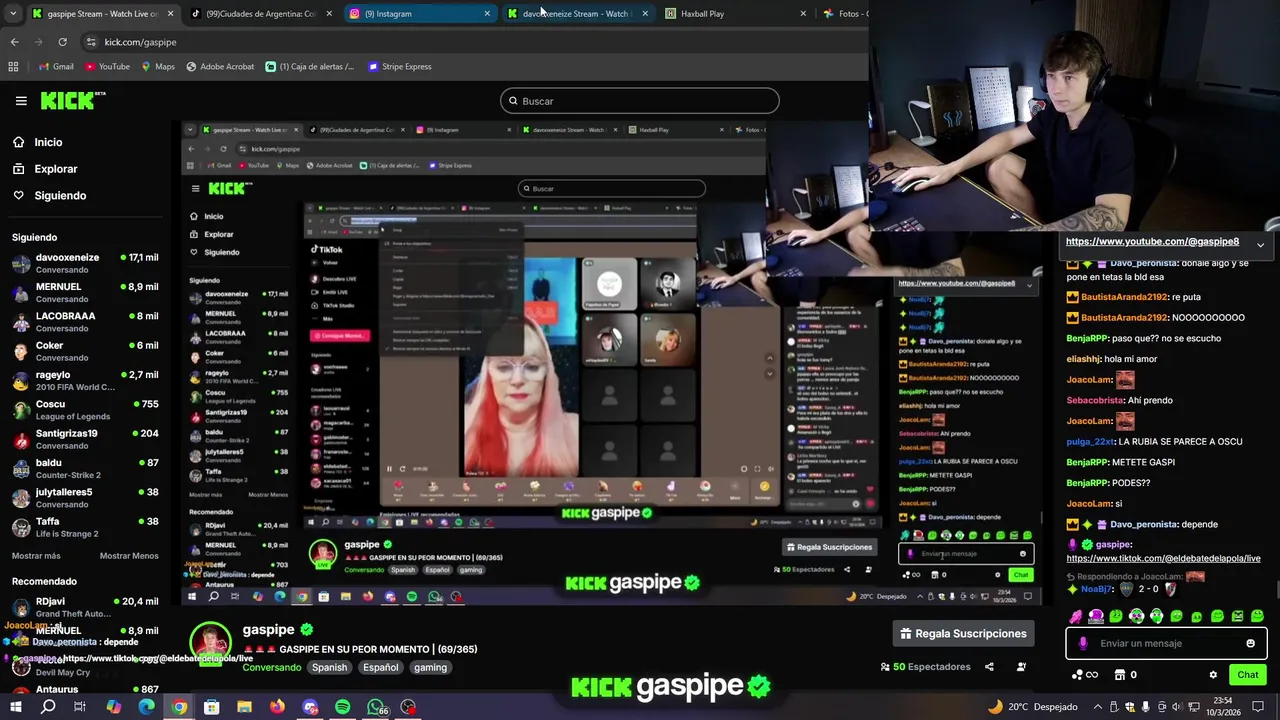This screenshot has width=1280, height=720.
Task: Open the emoji picker in chat input
Action: [x=1250, y=643]
